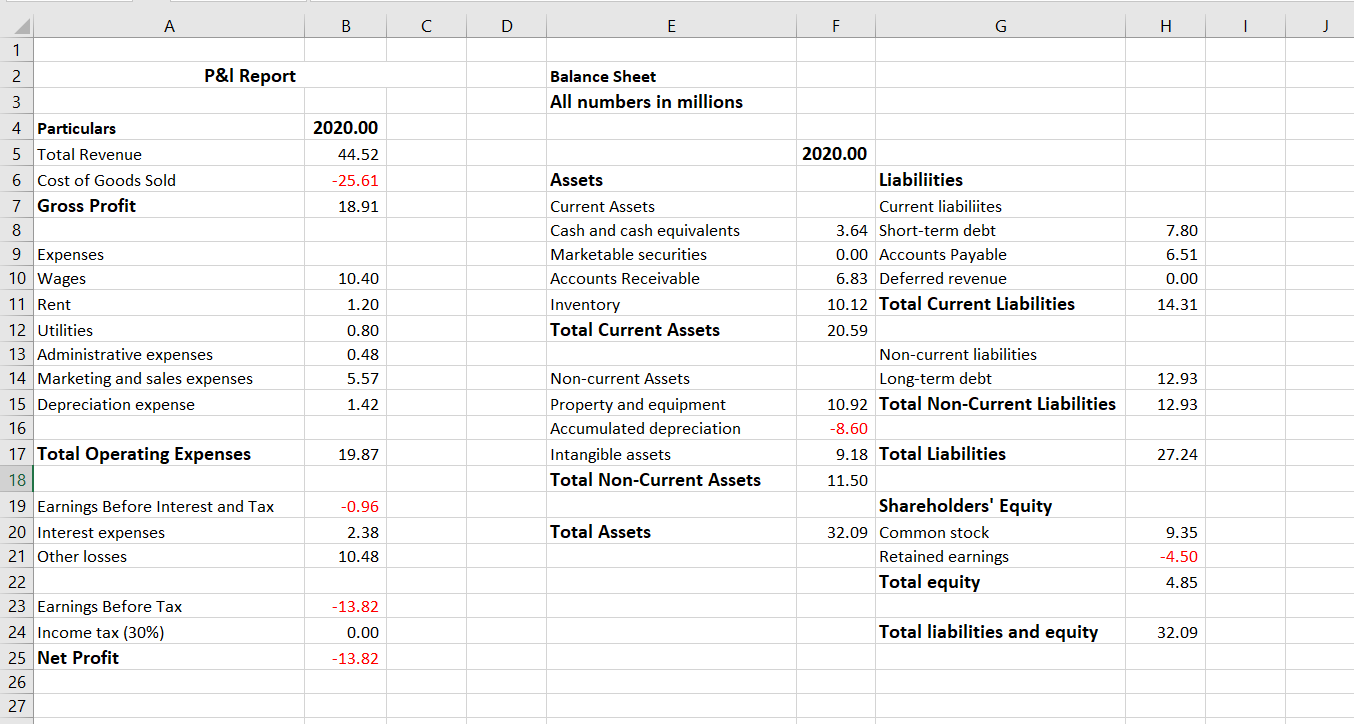Select column G header
The height and width of the screenshot is (724, 1354).
[1000, 28]
